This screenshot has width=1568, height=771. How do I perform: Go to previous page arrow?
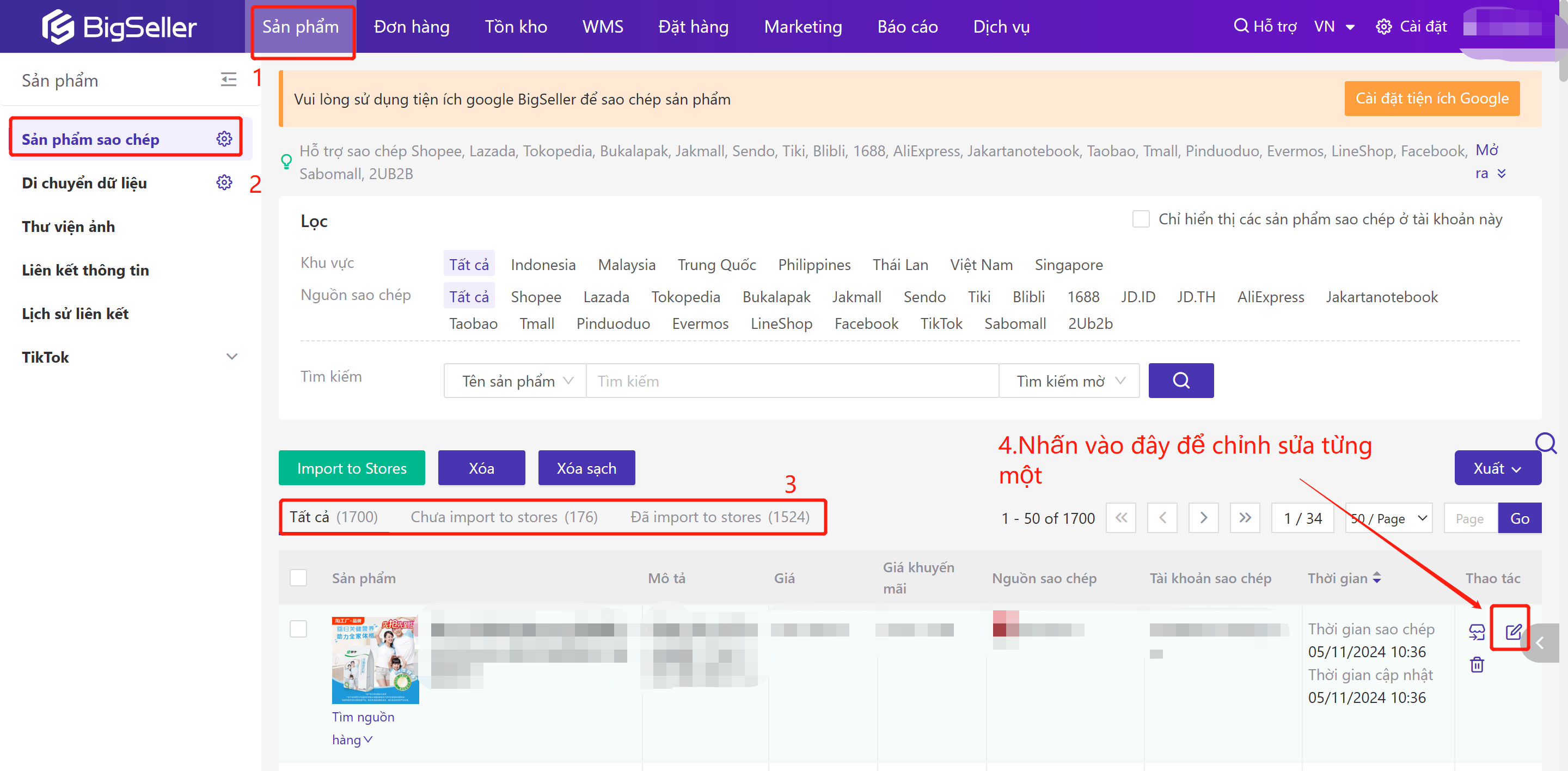[x=1162, y=518]
